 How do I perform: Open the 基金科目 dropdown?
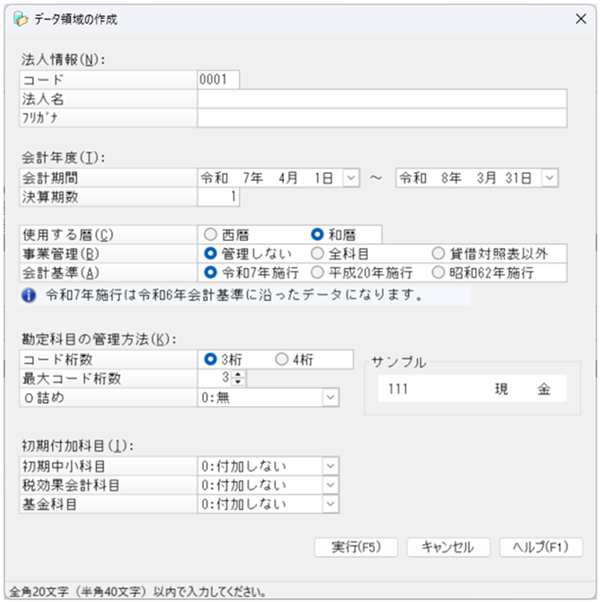click(x=331, y=504)
